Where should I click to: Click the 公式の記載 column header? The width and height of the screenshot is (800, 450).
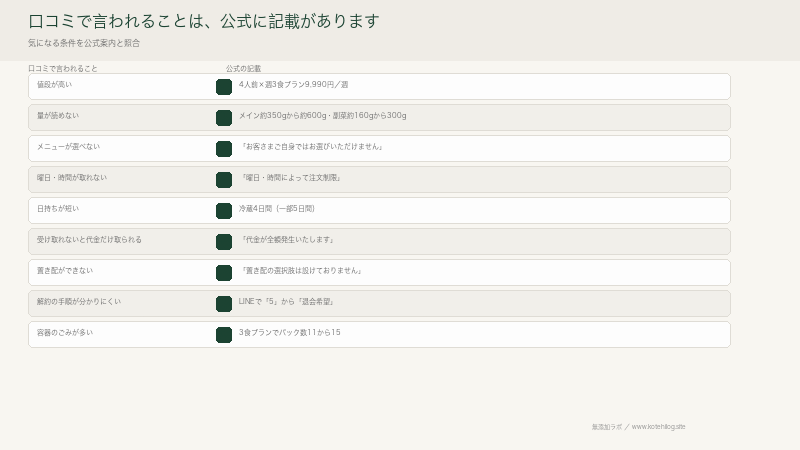tap(243, 68)
